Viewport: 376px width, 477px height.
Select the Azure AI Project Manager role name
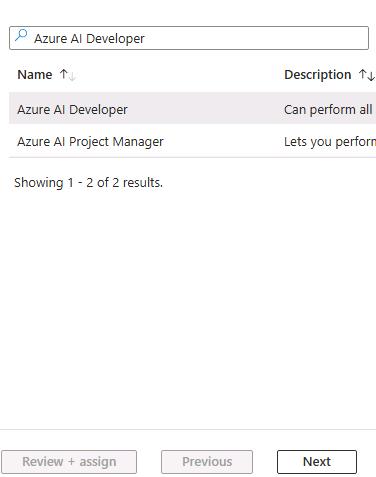[90, 142]
